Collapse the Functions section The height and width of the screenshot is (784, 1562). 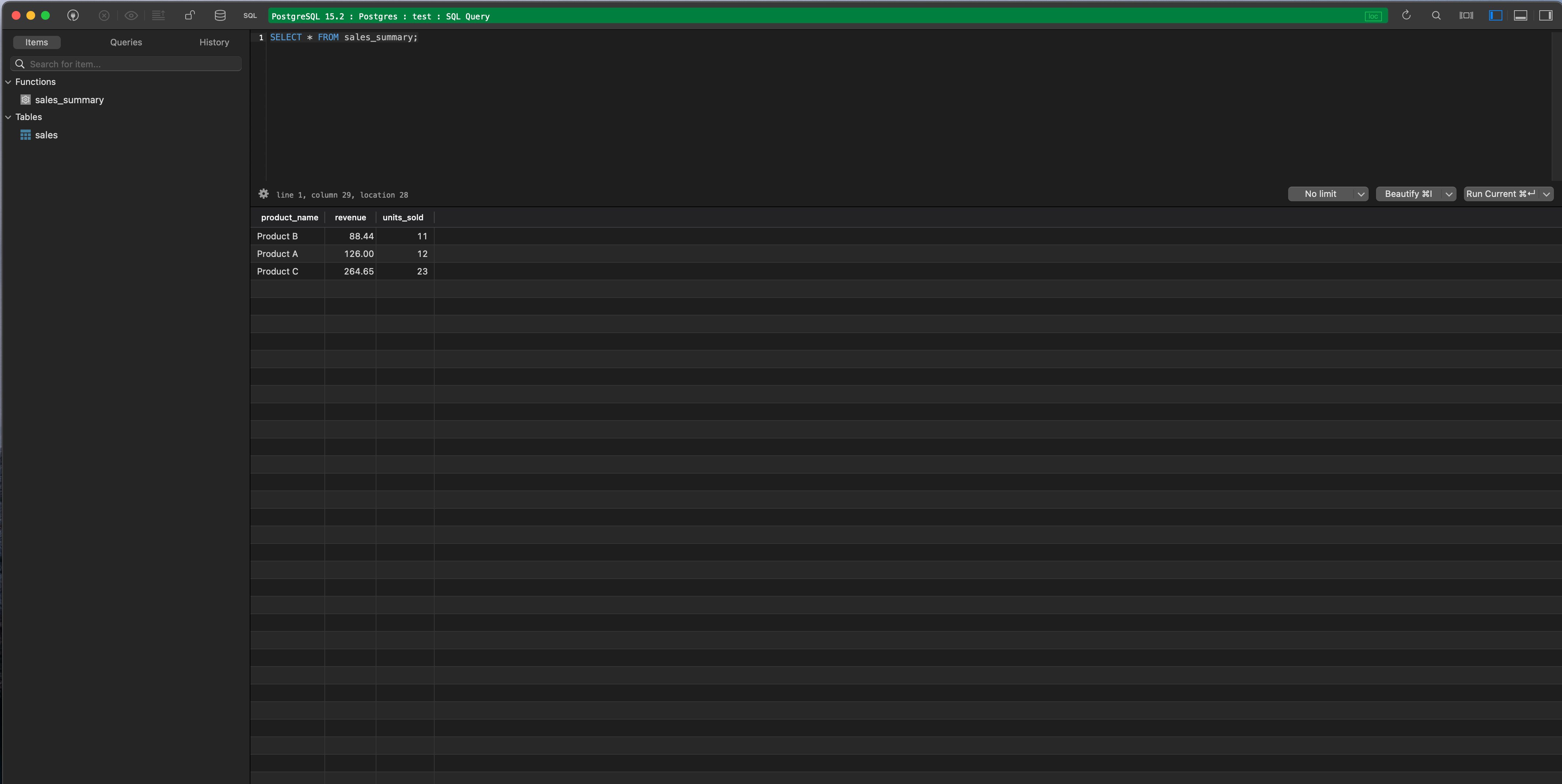tap(8, 82)
